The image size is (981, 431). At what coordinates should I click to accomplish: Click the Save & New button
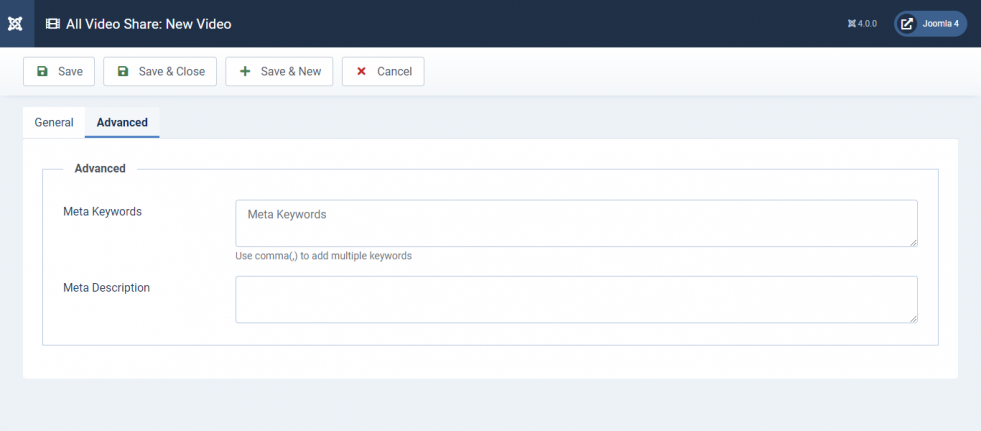(x=279, y=71)
